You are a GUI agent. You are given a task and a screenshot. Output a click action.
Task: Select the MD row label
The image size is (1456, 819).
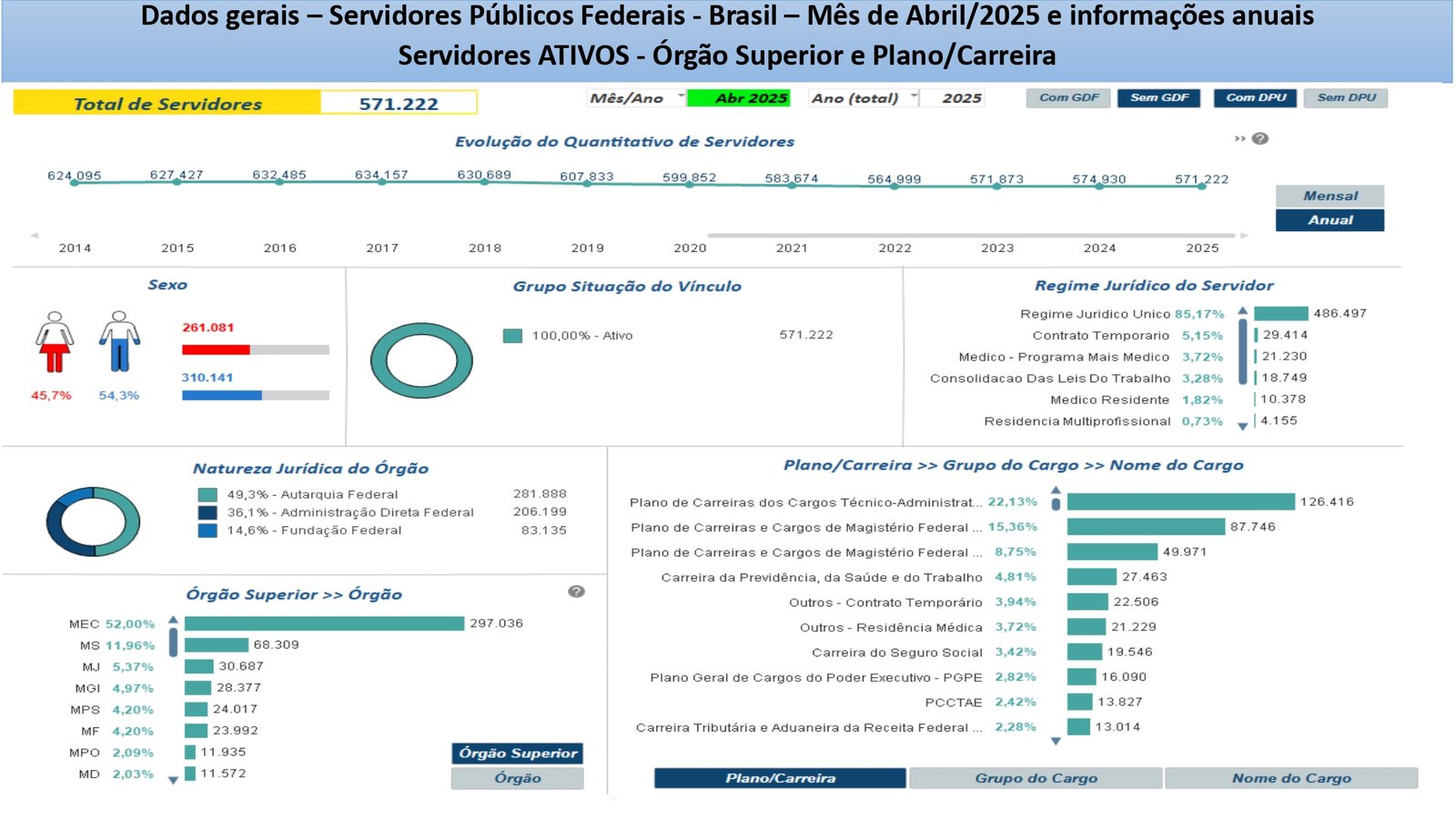(x=89, y=774)
